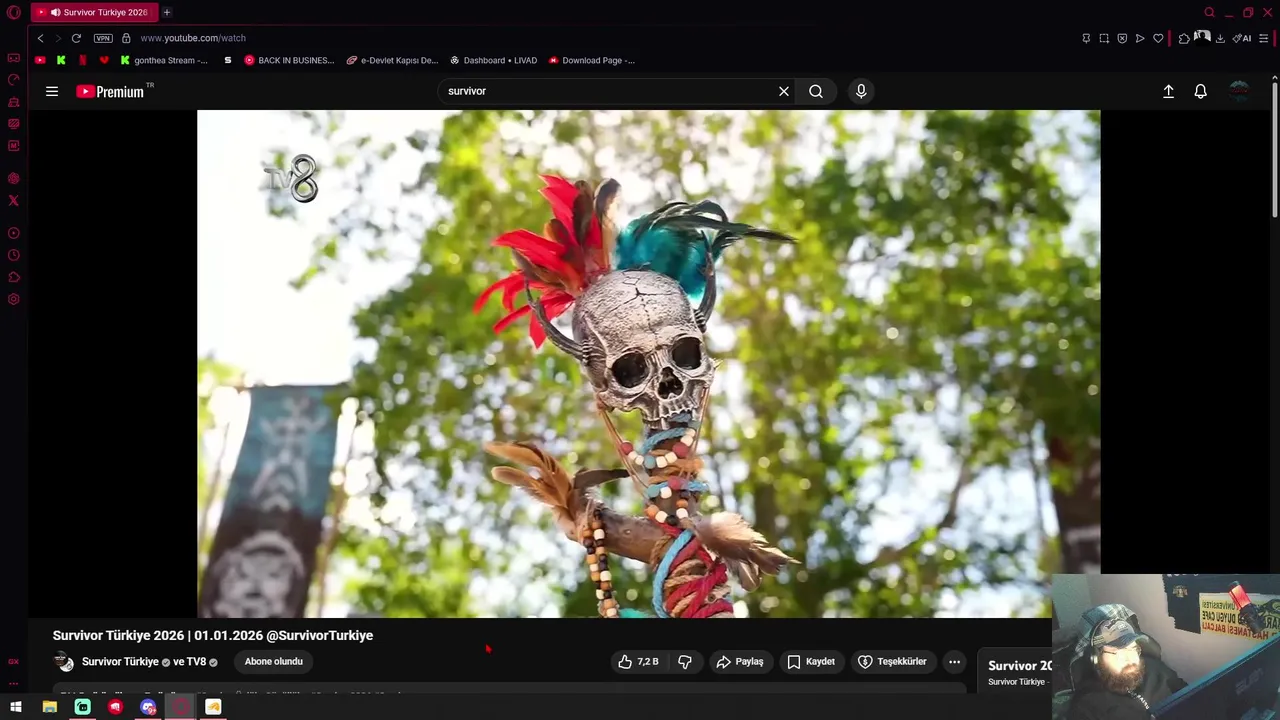
Task: Open the e-Devlet Kapısı bookmark
Action: 392,60
